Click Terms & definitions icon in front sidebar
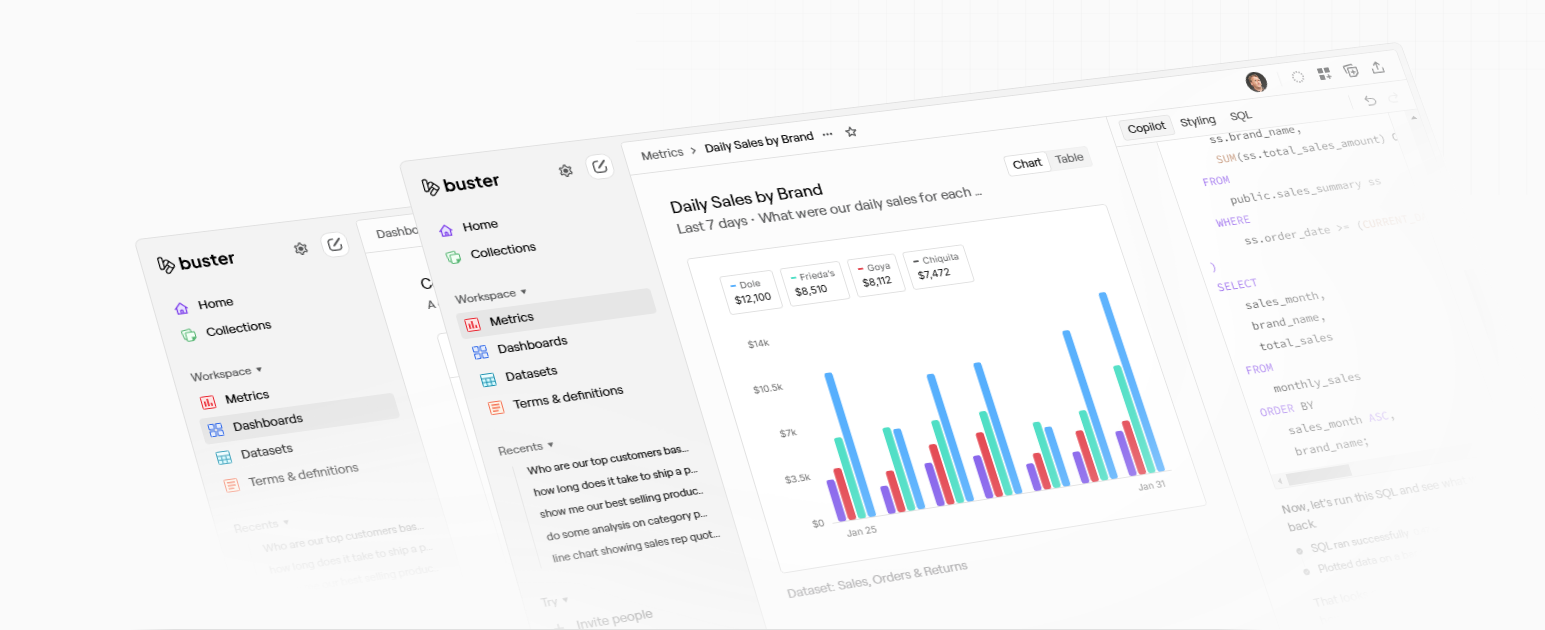Viewport: 1545px width, 630px height. coord(496,407)
